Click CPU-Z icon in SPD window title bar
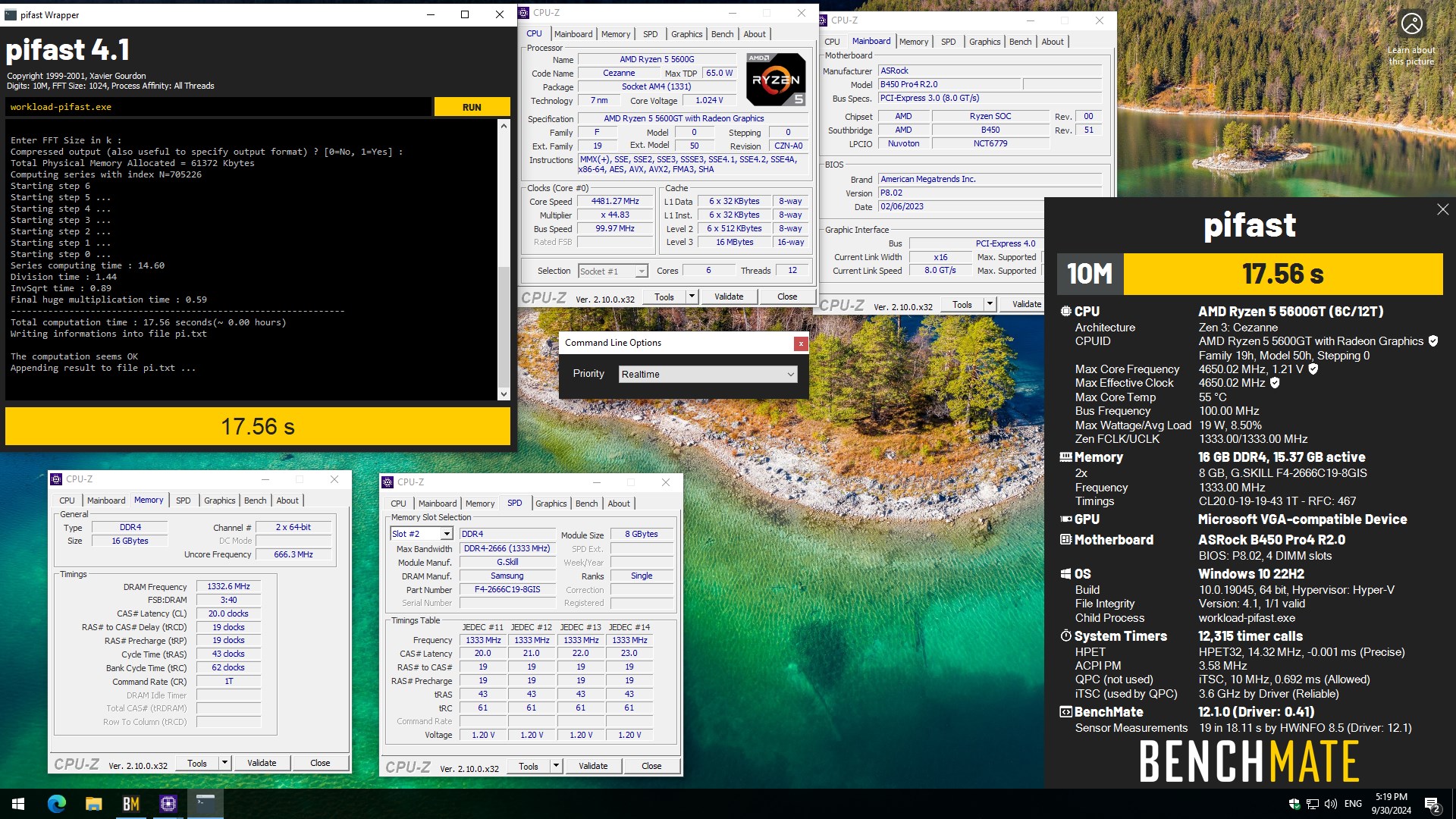This screenshot has height=819, width=1456. tap(388, 482)
